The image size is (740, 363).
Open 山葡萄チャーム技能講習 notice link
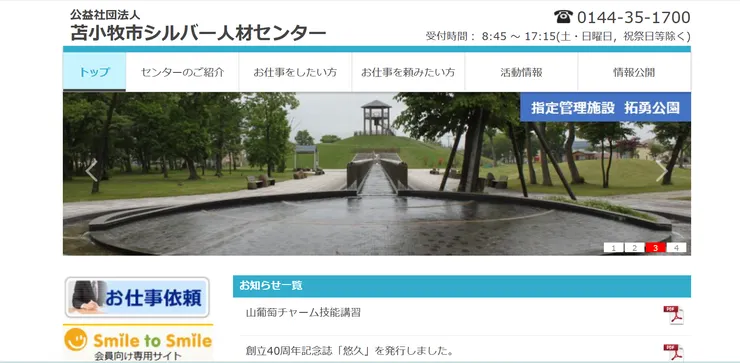pyautogui.click(x=303, y=312)
